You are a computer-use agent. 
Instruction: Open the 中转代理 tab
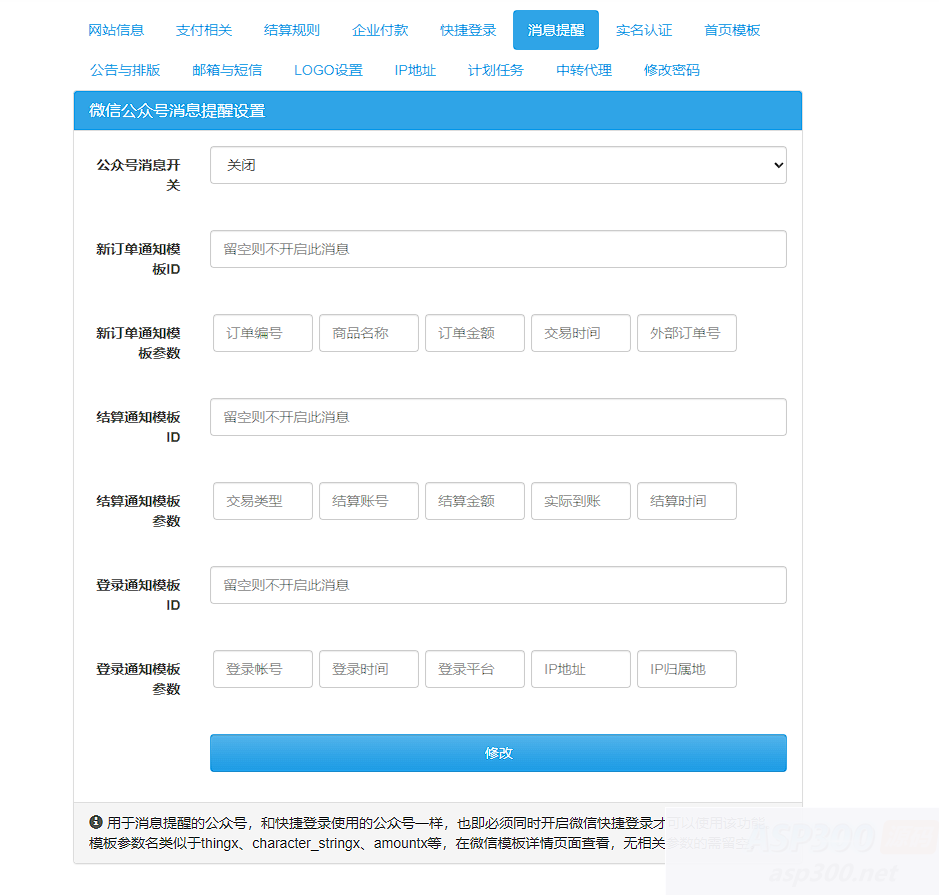tap(583, 70)
